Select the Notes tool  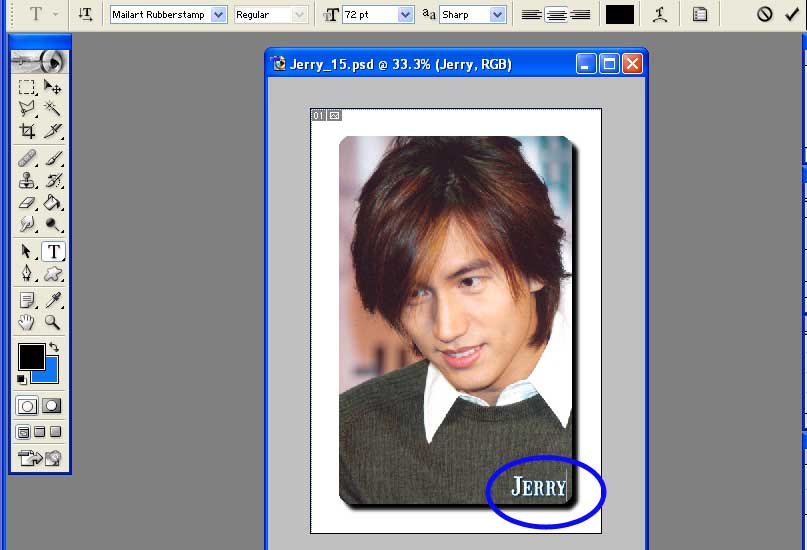coord(27,300)
